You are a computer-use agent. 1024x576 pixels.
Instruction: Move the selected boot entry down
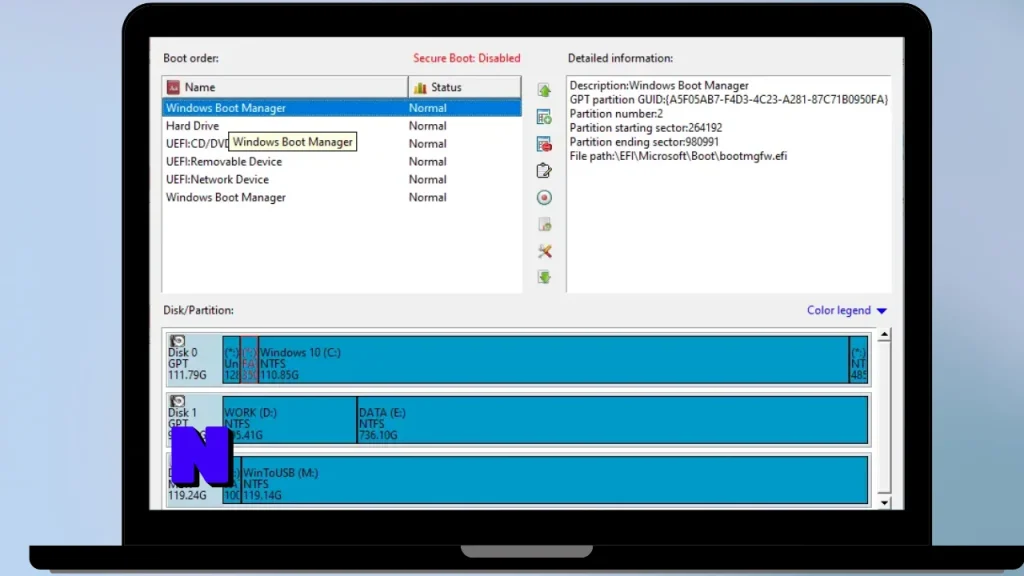[x=544, y=278]
